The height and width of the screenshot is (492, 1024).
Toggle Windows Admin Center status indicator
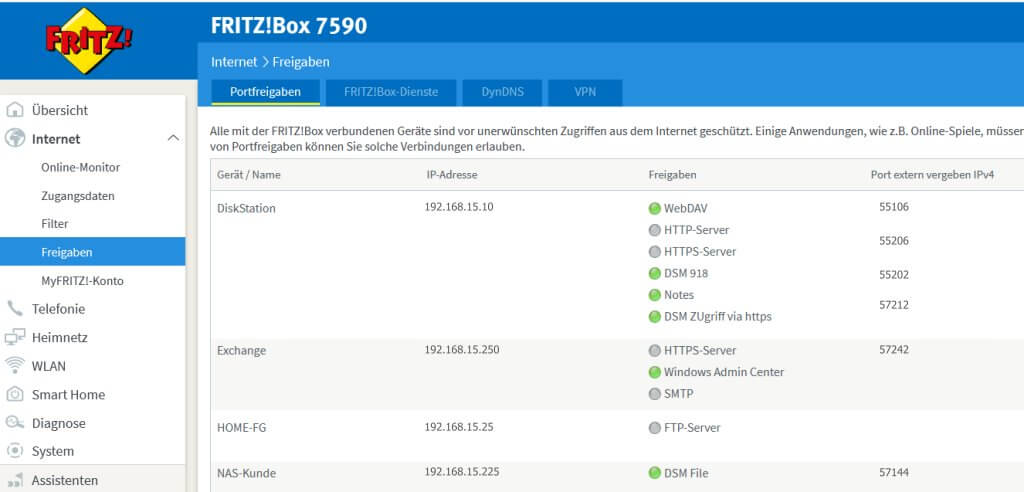tap(654, 372)
